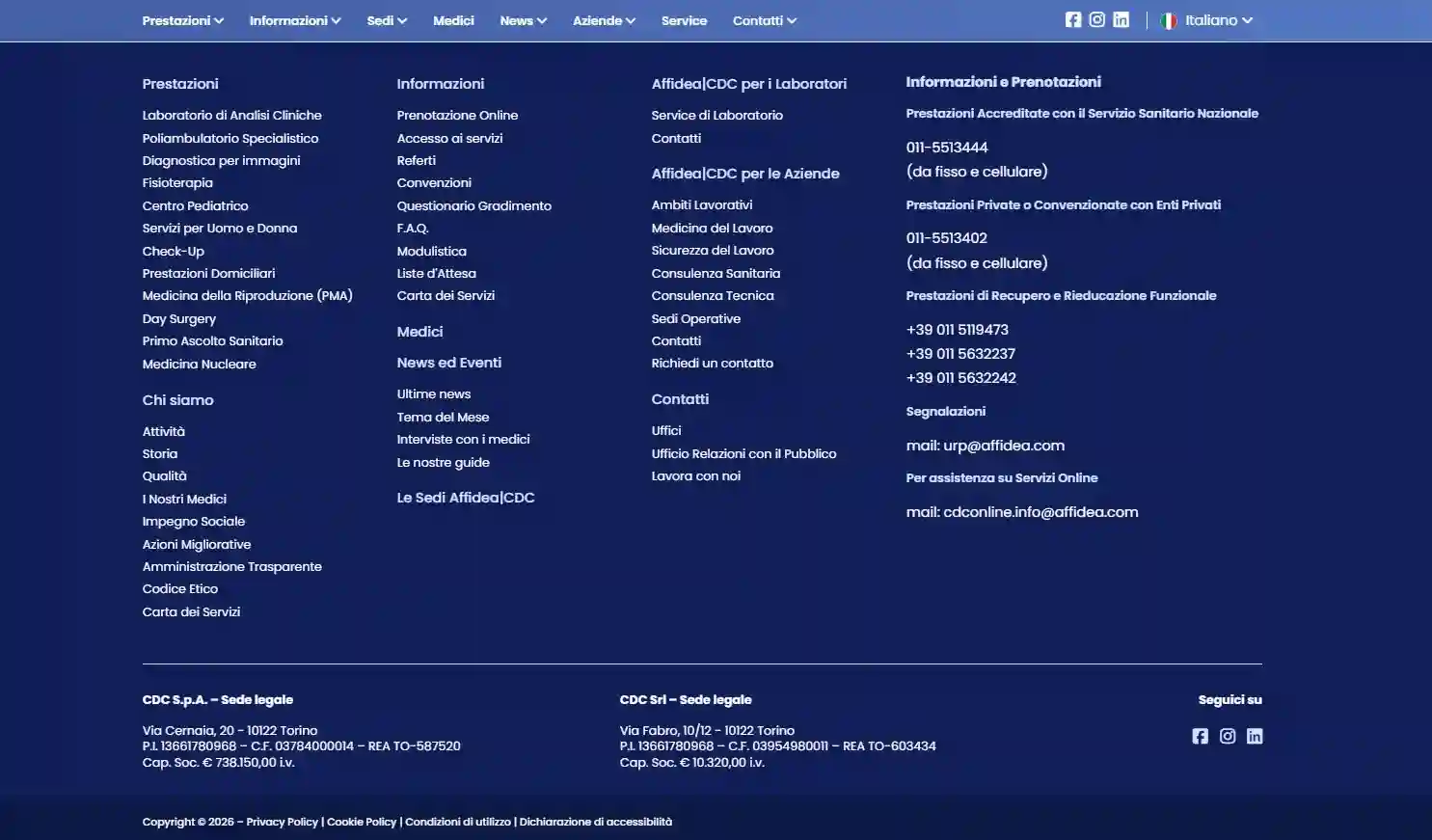Open Lavora con noi link
The width and height of the screenshot is (1432, 840).
(695, 475)
